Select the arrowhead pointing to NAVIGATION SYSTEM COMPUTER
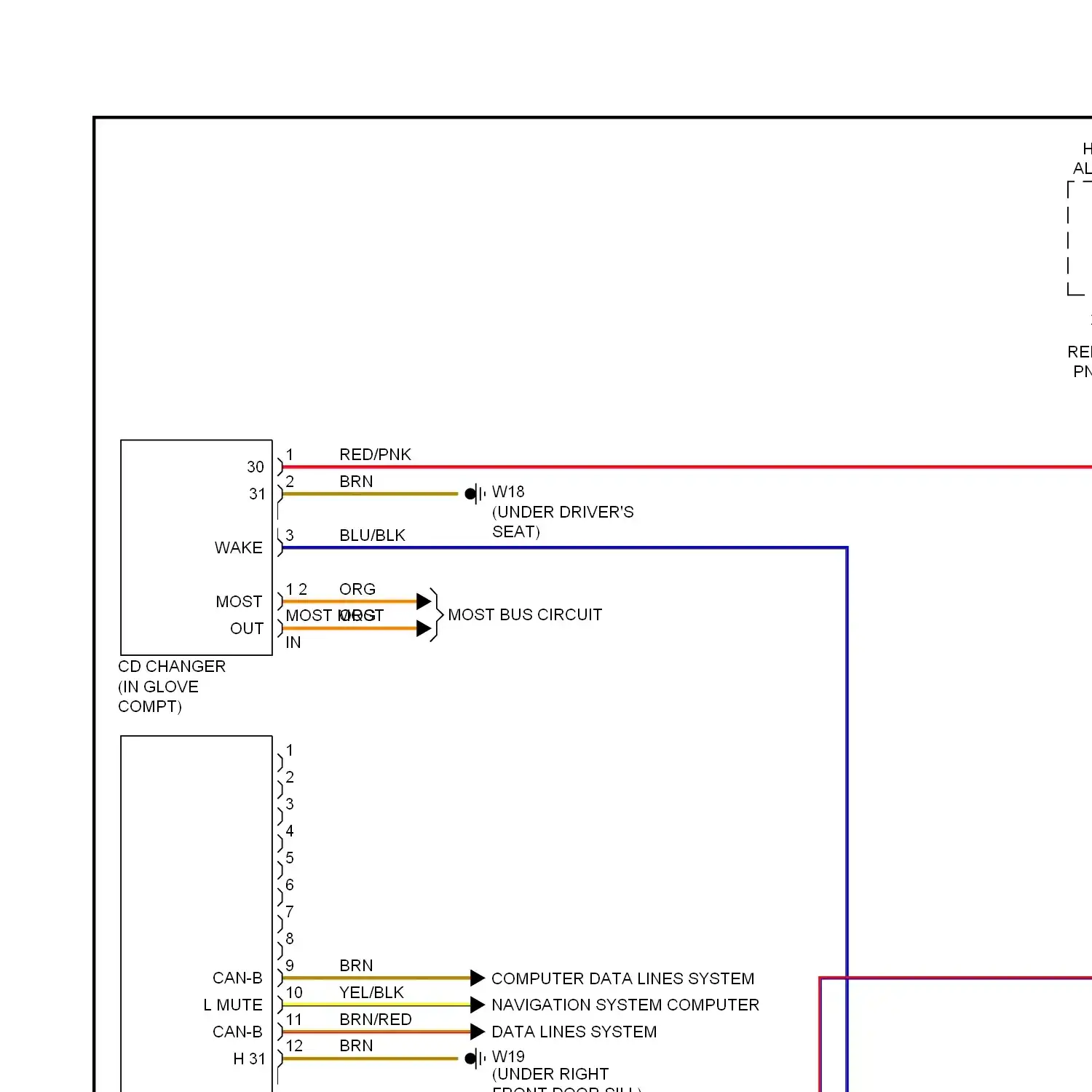This screenshot has width=1092, height=1092. 478,1005
